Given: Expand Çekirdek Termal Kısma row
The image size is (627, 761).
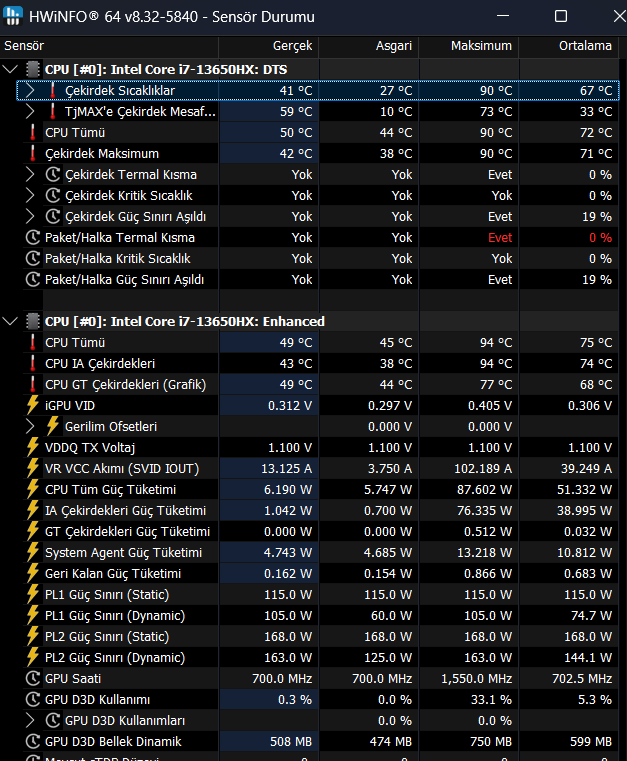Looking at the screenshot, I should click(30, 174).
